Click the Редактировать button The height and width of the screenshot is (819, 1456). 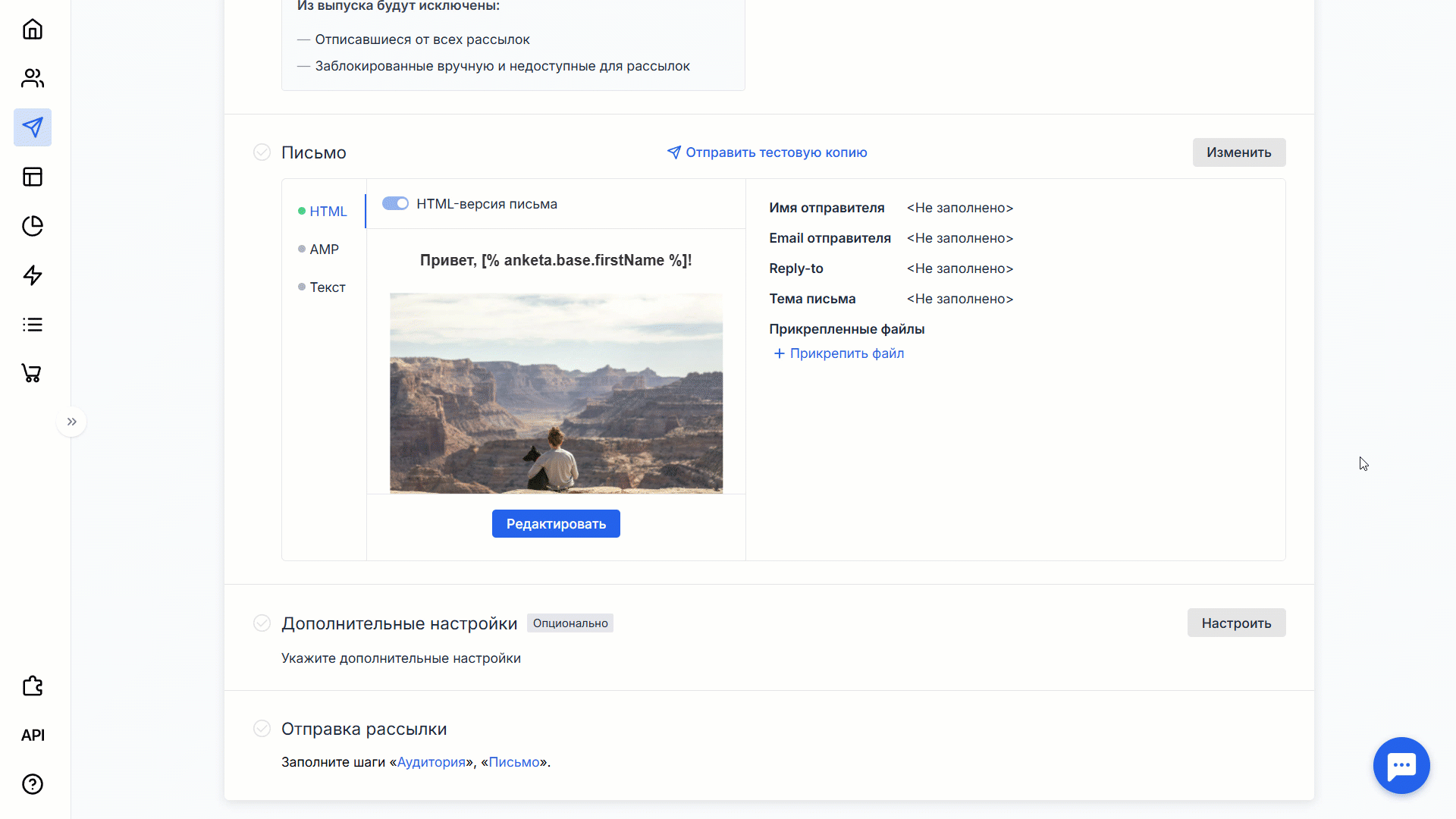[x=556, y=523]
